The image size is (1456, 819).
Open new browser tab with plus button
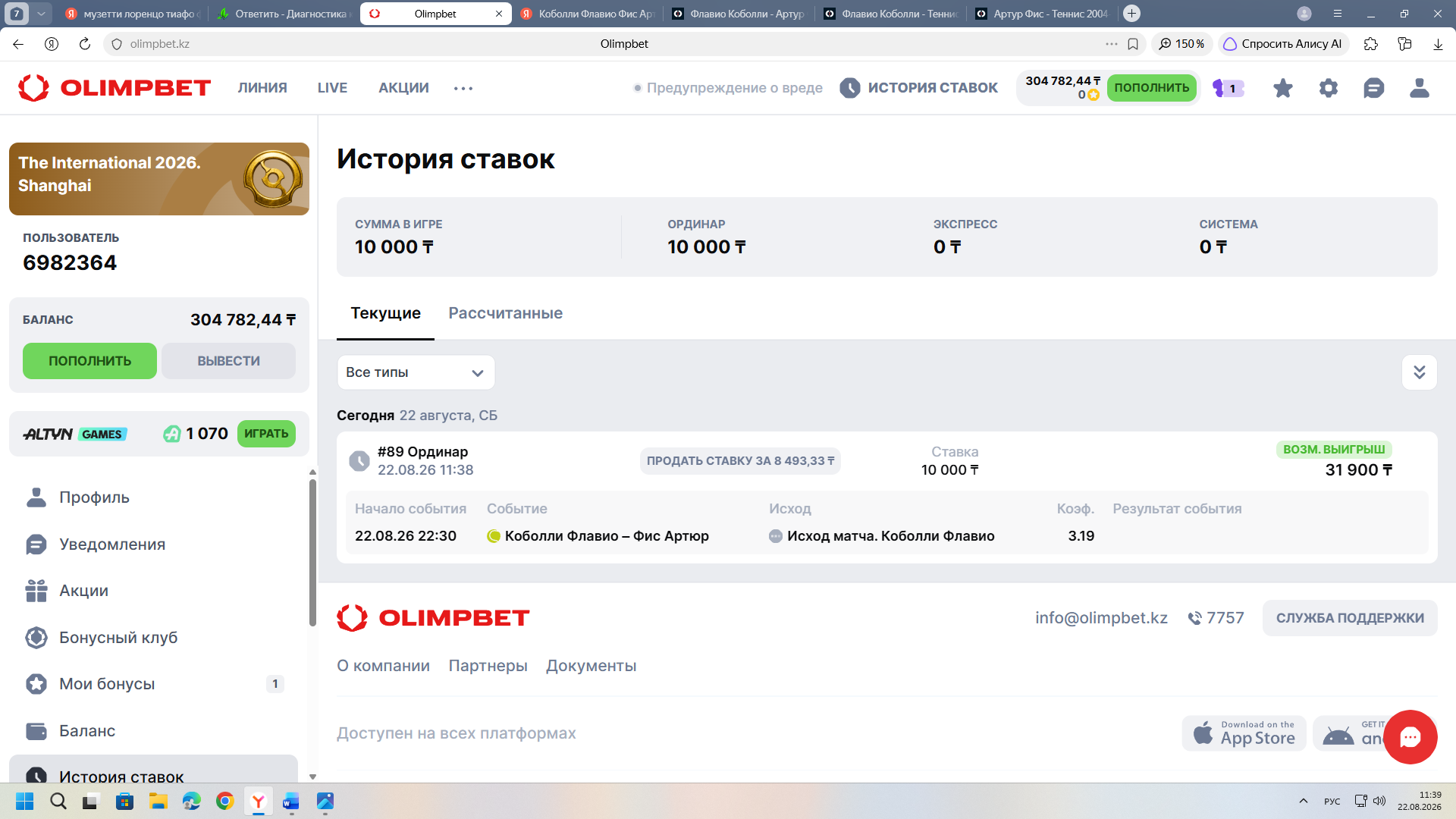(1131, 14)
